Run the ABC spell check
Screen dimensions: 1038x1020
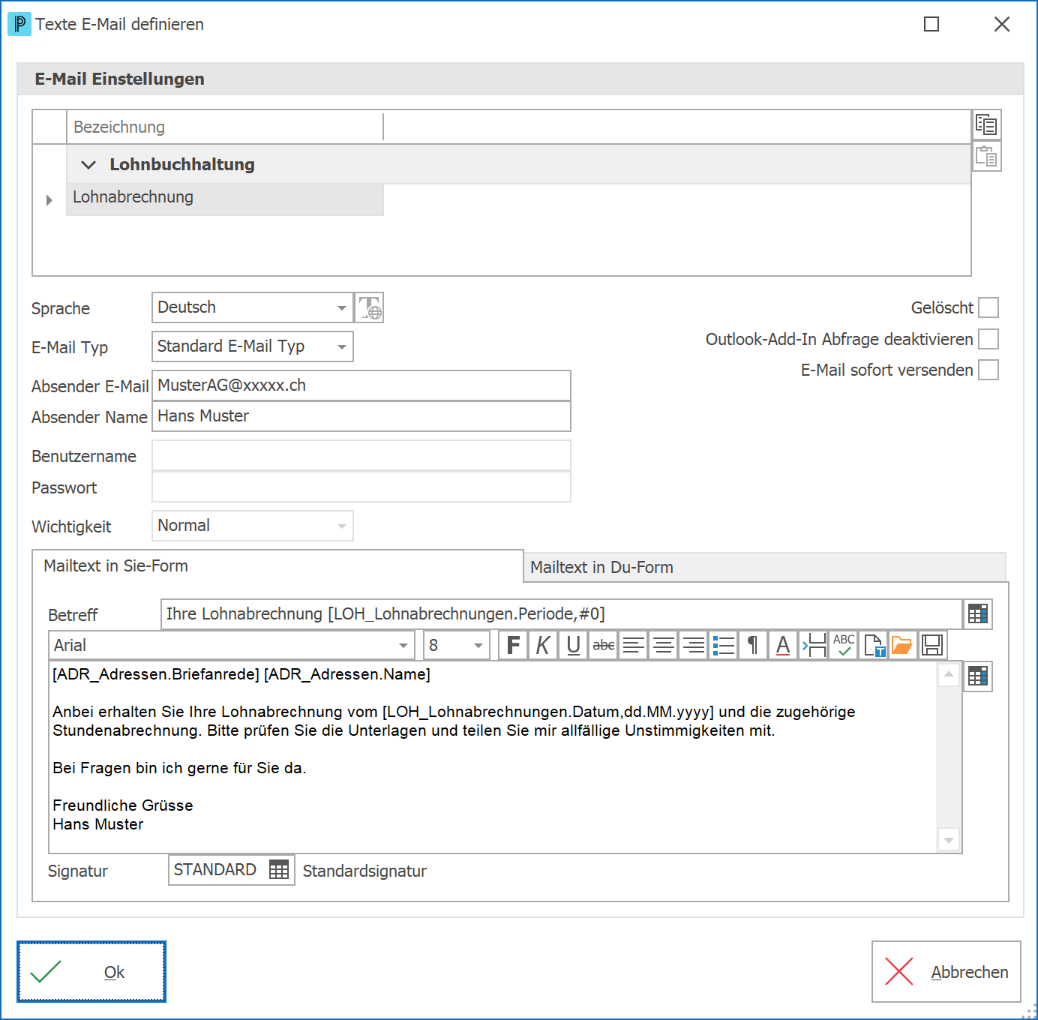(843, 645)
